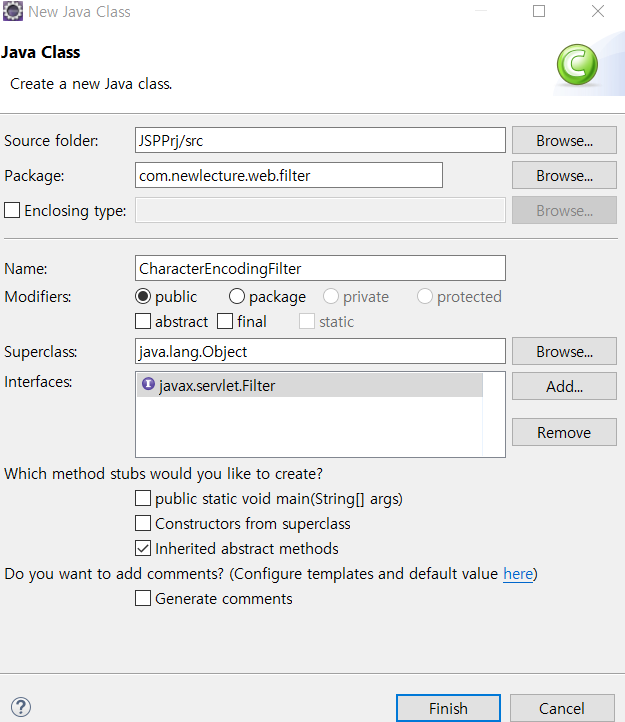Viewport: 625px width, 722px height.
Task: Click into the Name text field
Action: (x=320, y=268)
